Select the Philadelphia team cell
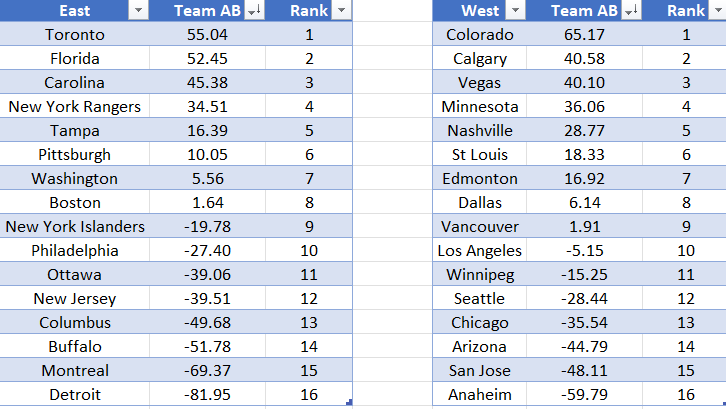The width and height of the screenshot is (726, 409). (x=75, y=251)
